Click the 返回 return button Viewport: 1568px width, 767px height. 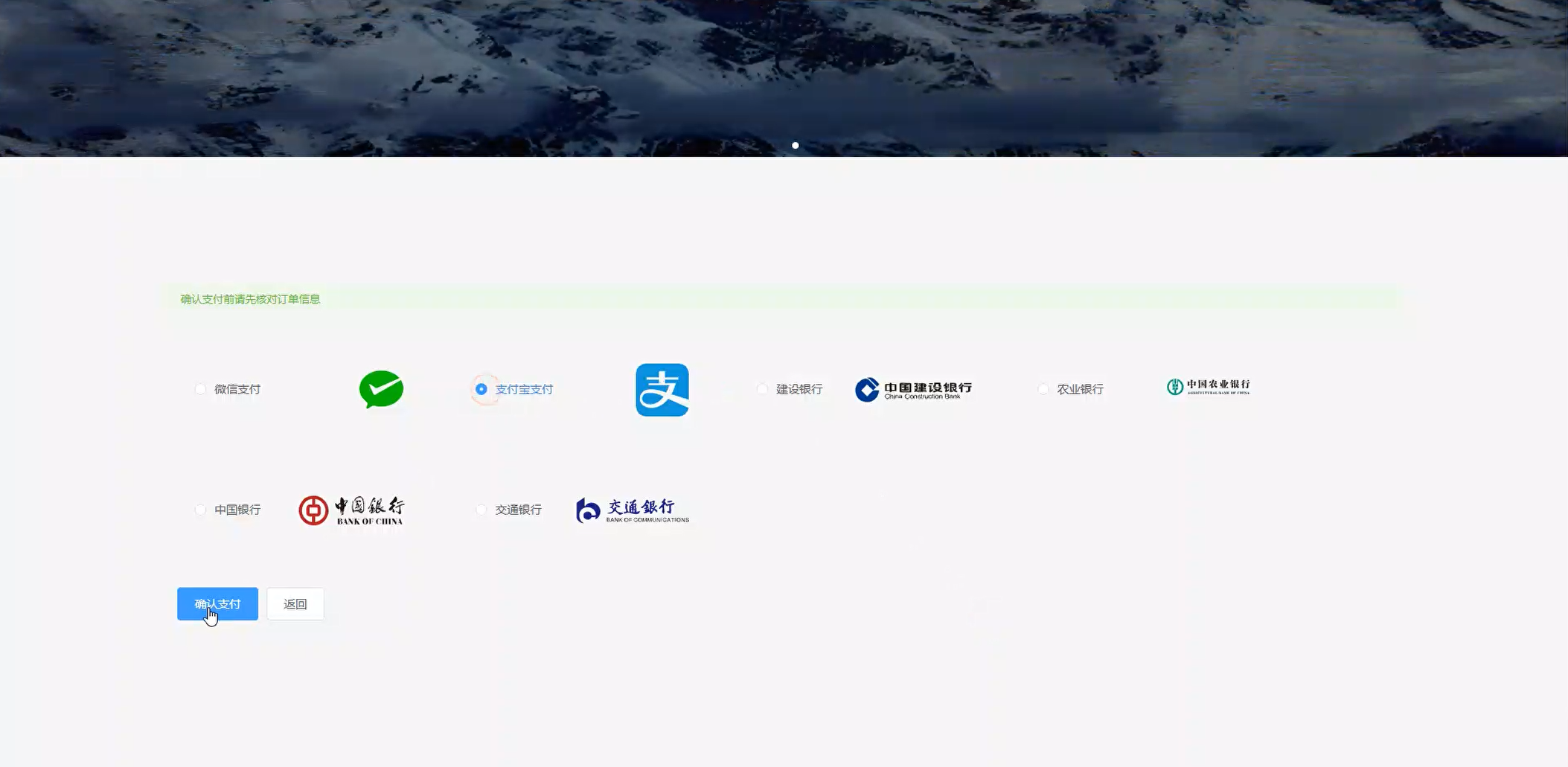click(x=295, y=603)
